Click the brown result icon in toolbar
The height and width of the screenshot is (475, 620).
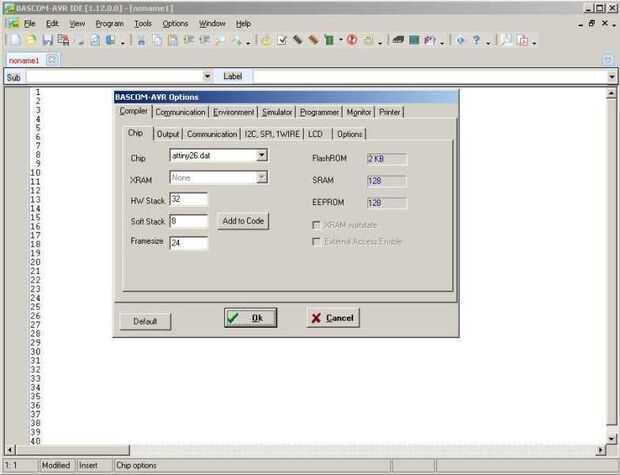314,40
